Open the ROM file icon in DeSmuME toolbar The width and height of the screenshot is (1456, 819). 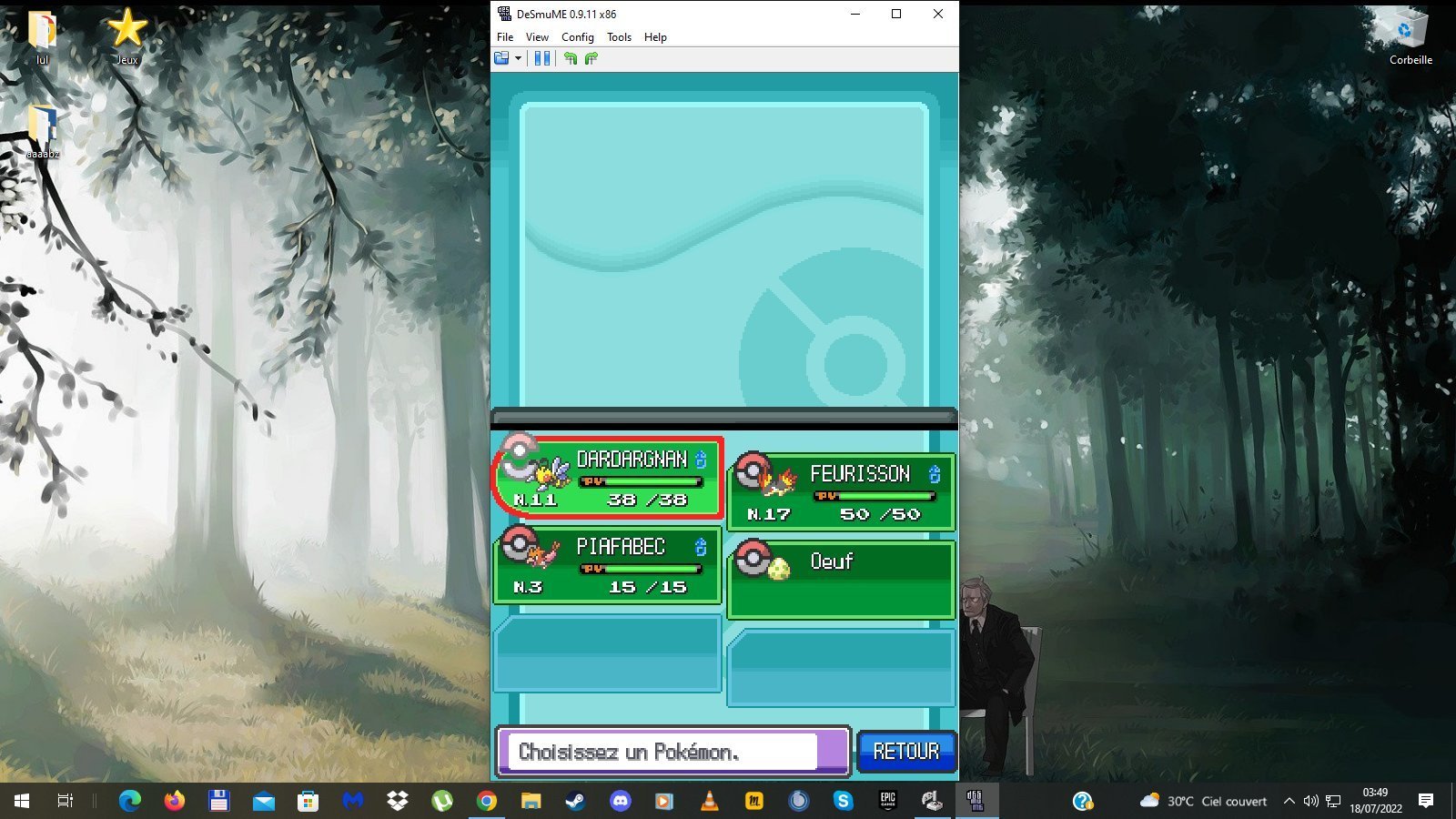(x=501, y=58)
